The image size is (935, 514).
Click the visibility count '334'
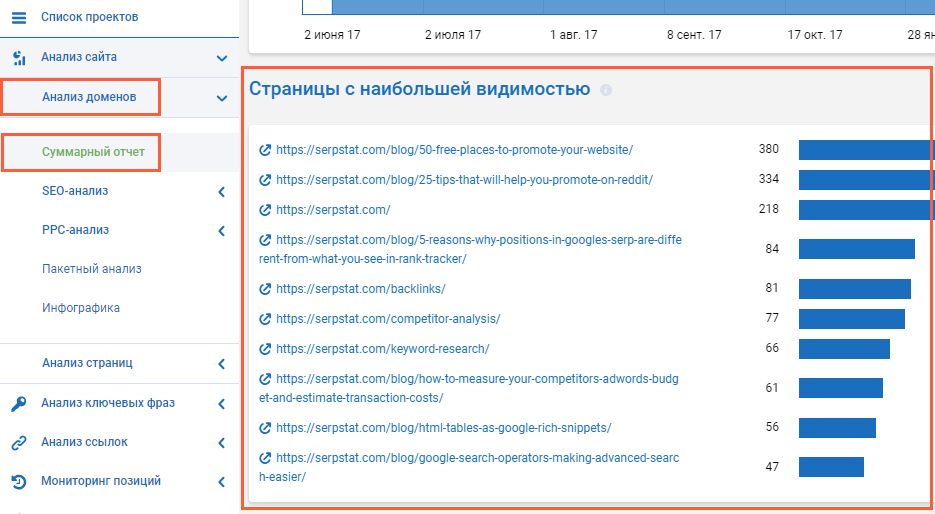pos(769,179)
